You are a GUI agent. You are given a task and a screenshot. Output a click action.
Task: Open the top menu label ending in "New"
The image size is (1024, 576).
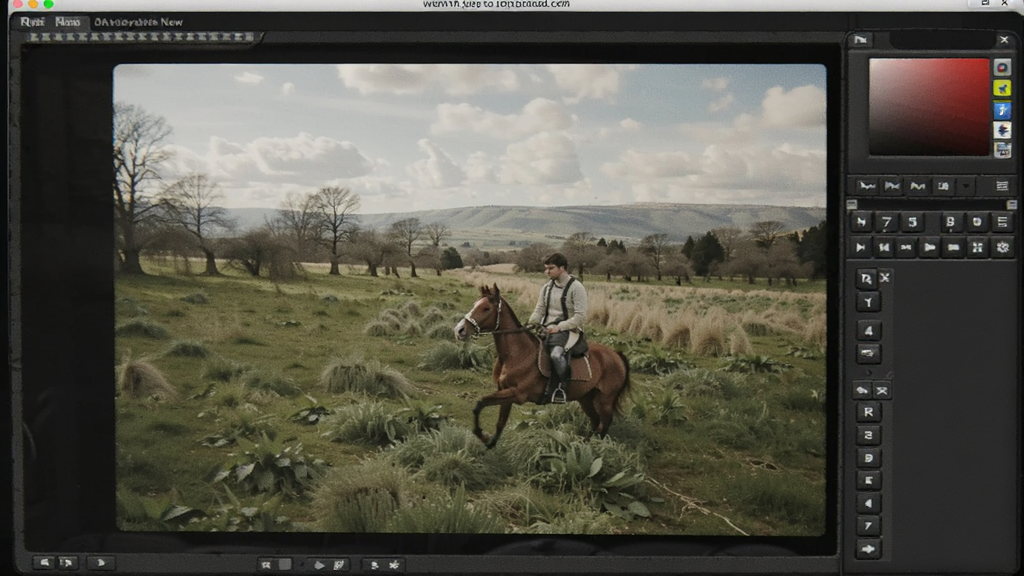[138, 22]
